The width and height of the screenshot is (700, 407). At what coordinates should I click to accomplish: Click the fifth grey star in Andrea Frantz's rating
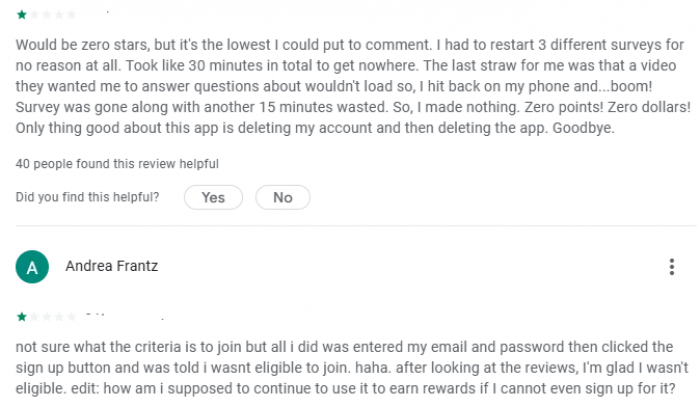(x=71, y=317)
